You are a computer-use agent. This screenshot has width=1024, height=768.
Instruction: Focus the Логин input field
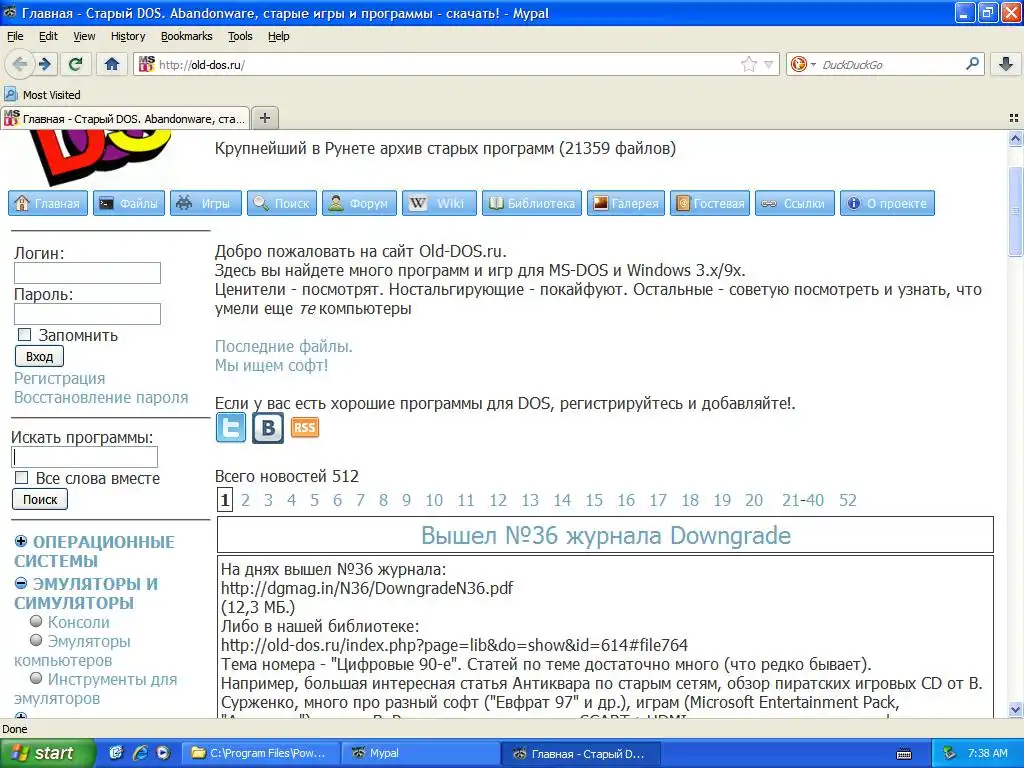tap(88, 273)
